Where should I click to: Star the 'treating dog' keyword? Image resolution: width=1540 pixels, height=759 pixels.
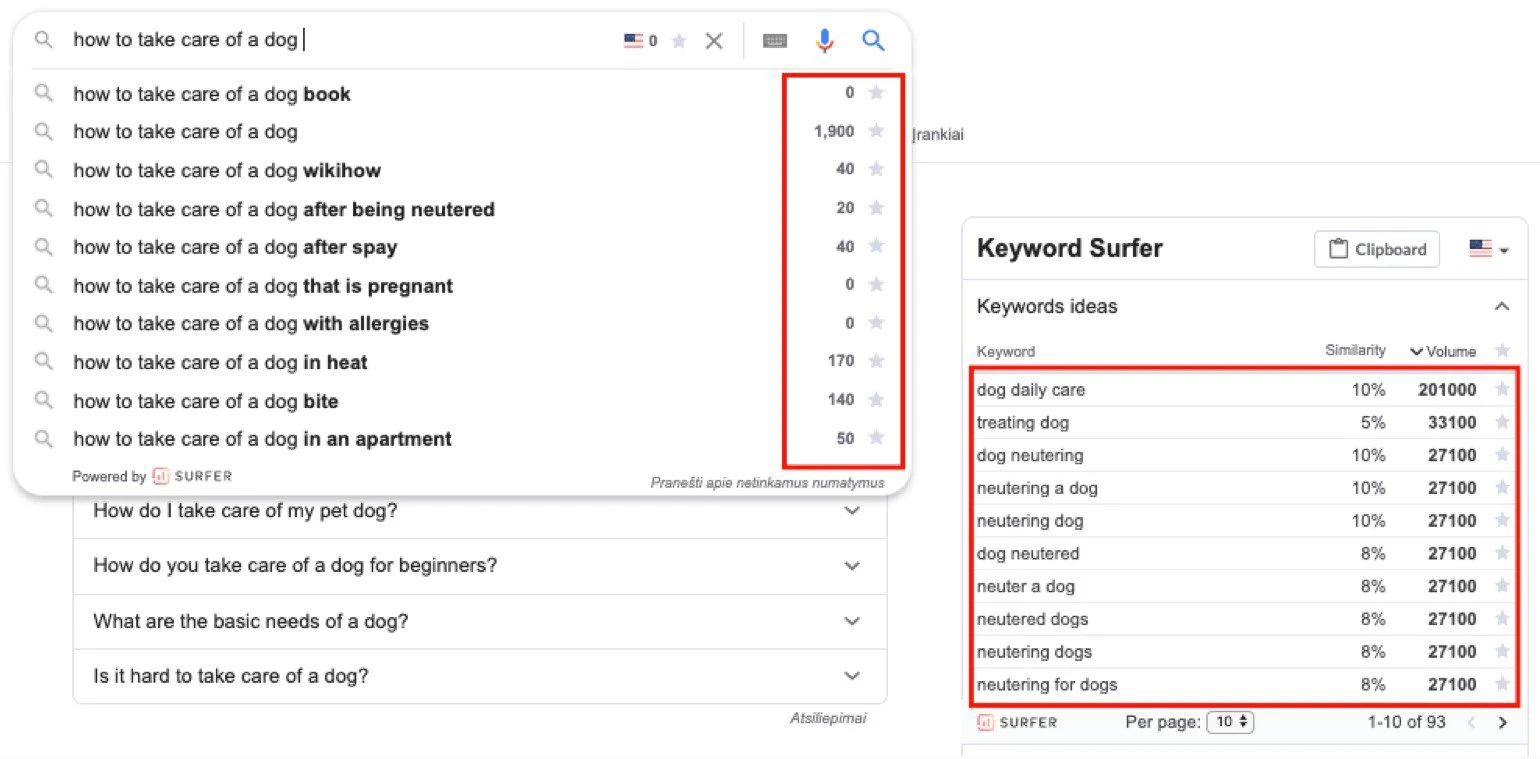[x=1501, y=423]
